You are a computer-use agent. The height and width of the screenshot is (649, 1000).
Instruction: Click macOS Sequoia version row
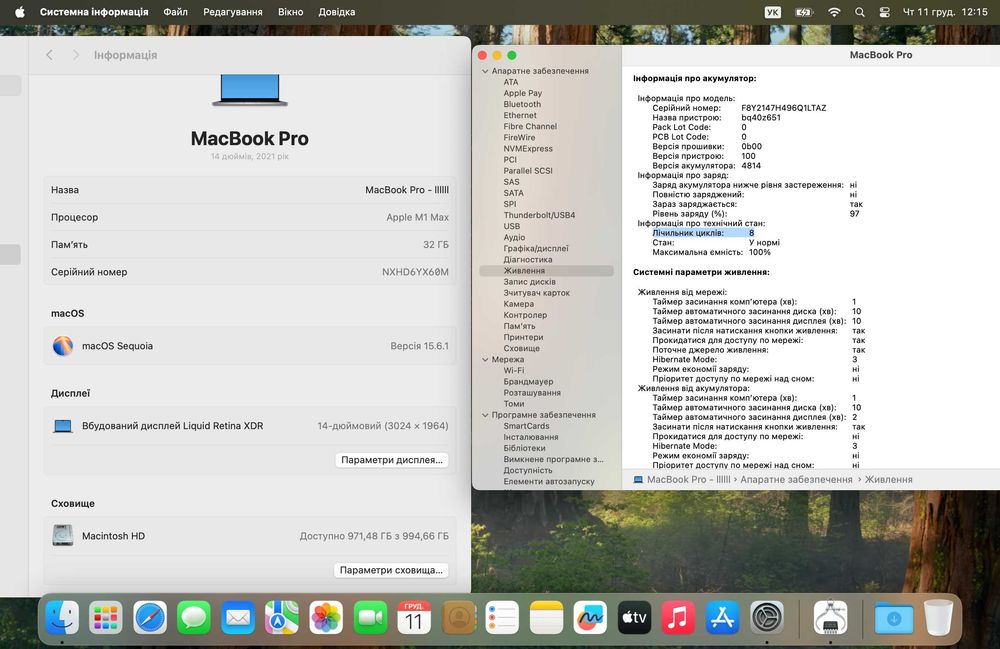coord(249,346)
